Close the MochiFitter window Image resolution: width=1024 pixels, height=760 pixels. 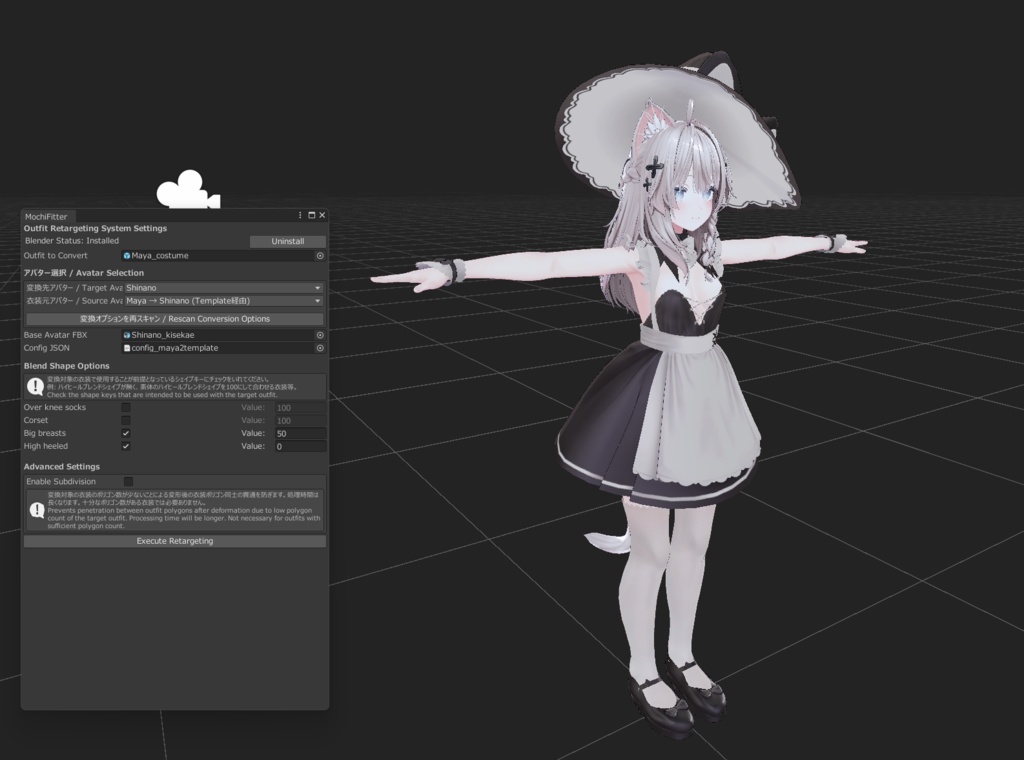point(322,215)
